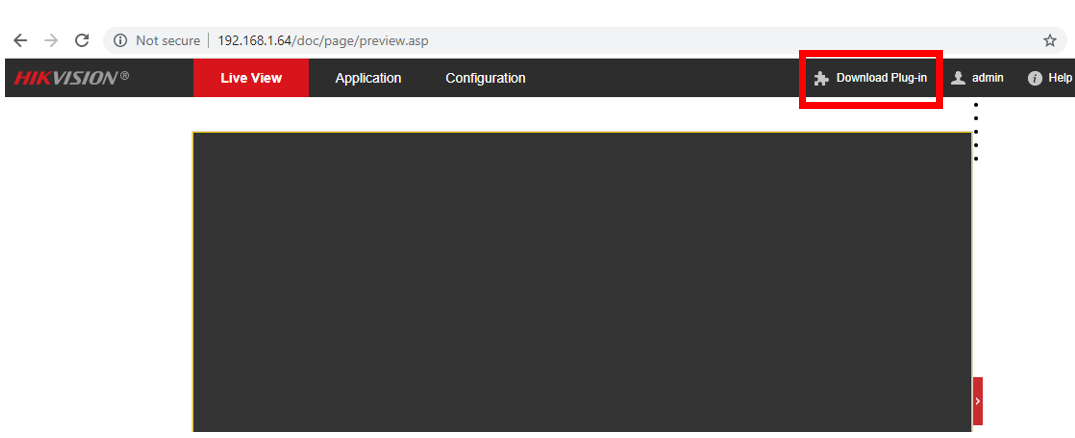This screenshot has height=438, width=1075.
Task: View site information via the info icon
Action: 120,41
